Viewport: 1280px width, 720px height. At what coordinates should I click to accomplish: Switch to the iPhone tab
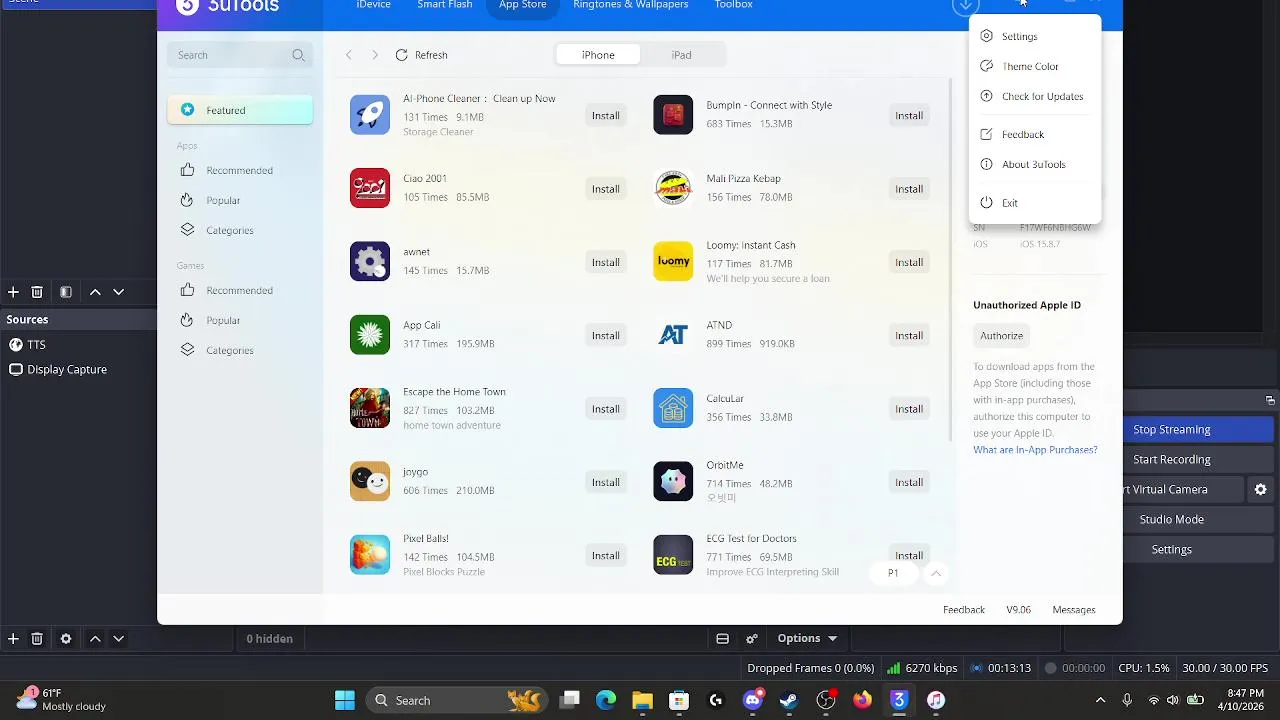coord(598,55)
